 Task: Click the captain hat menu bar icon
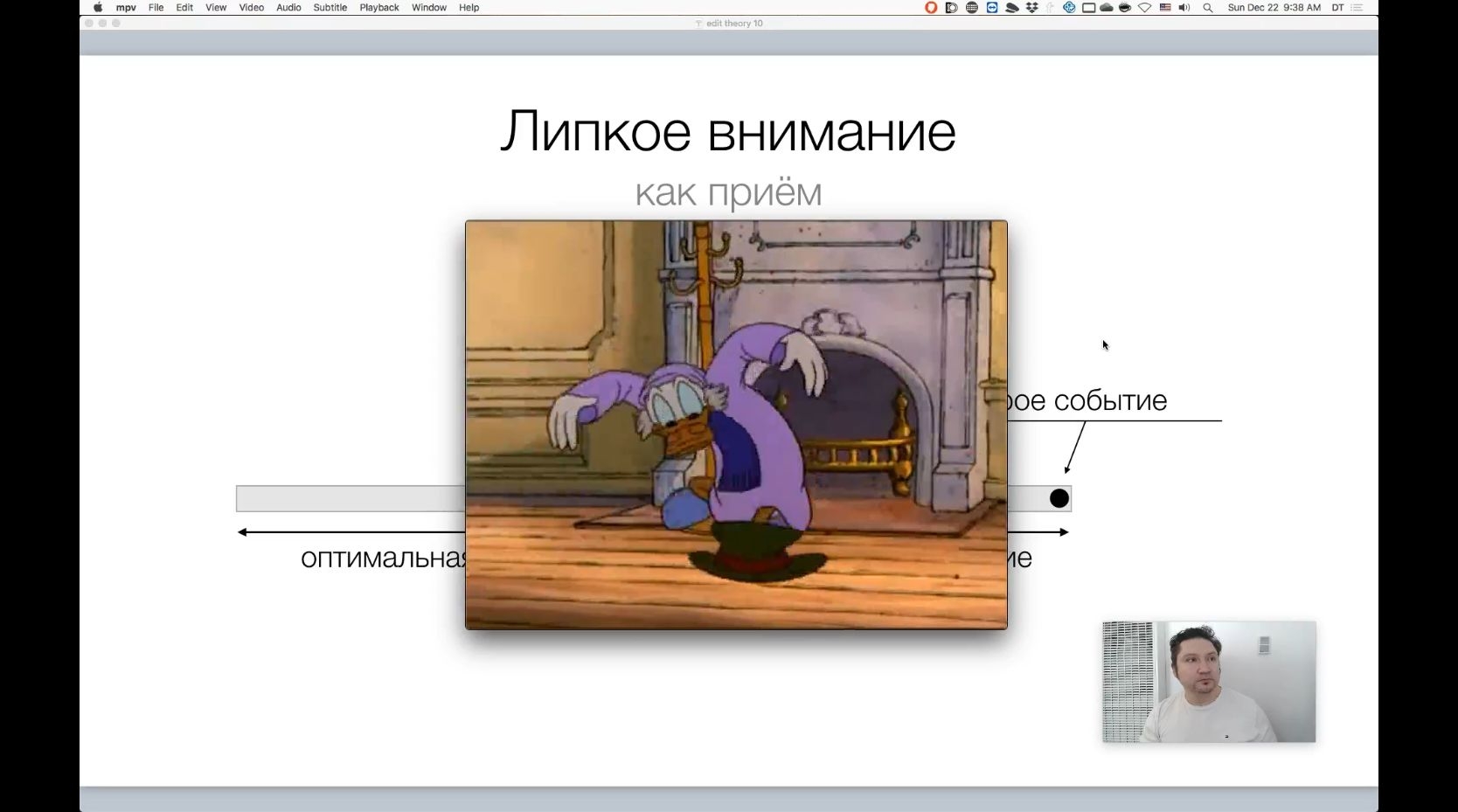click(x=1012, y=8)
